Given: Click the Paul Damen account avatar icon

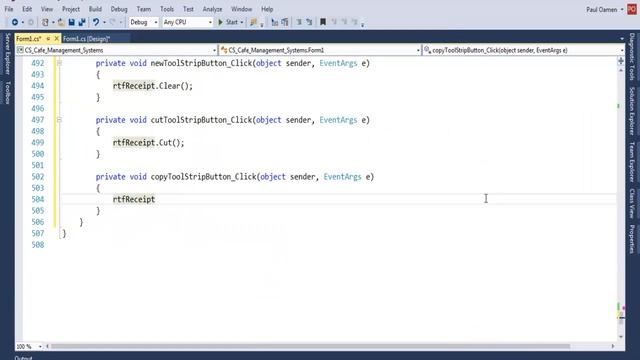Looking at the screenshot, I should point(632,9).
